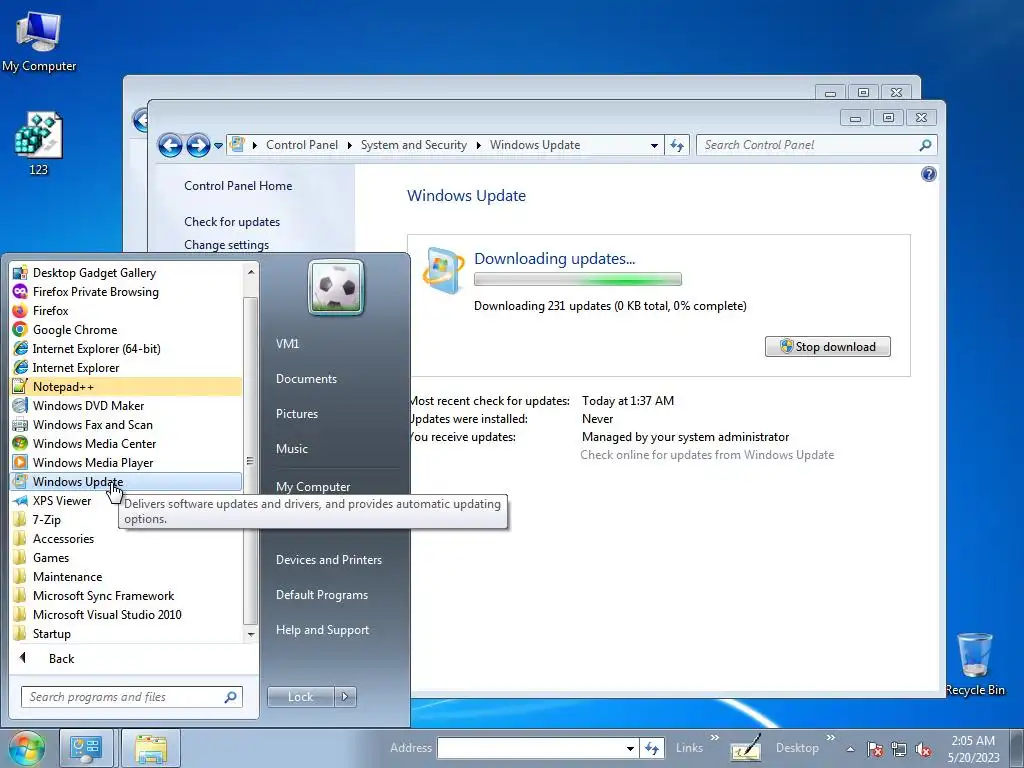Open the Windows Explorer taskbar icon

click(x=151, y=748)
